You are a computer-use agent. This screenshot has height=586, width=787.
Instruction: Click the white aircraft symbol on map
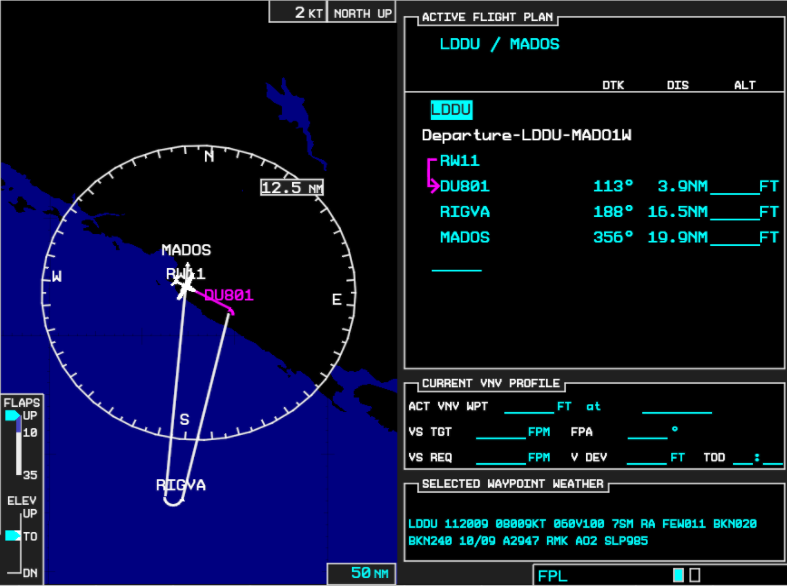pyautogui.click(x=185, y=285)
